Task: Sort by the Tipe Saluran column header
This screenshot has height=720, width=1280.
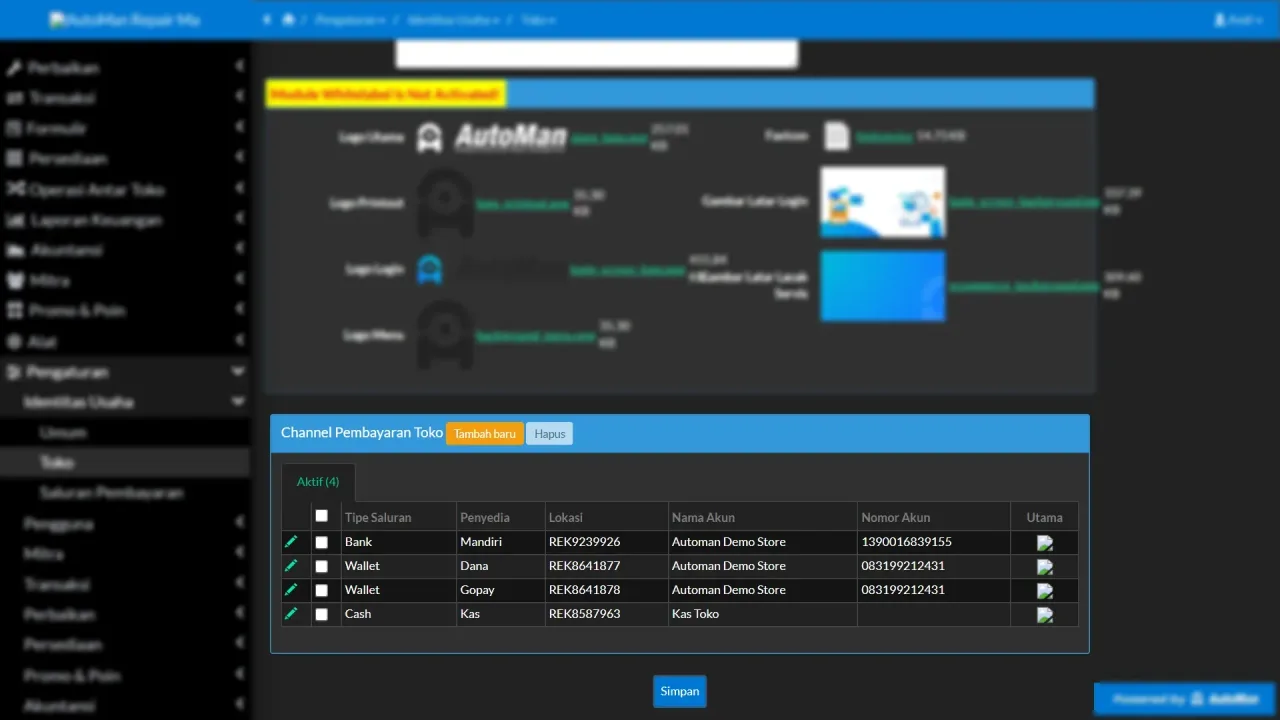Action: coord(378,517)
